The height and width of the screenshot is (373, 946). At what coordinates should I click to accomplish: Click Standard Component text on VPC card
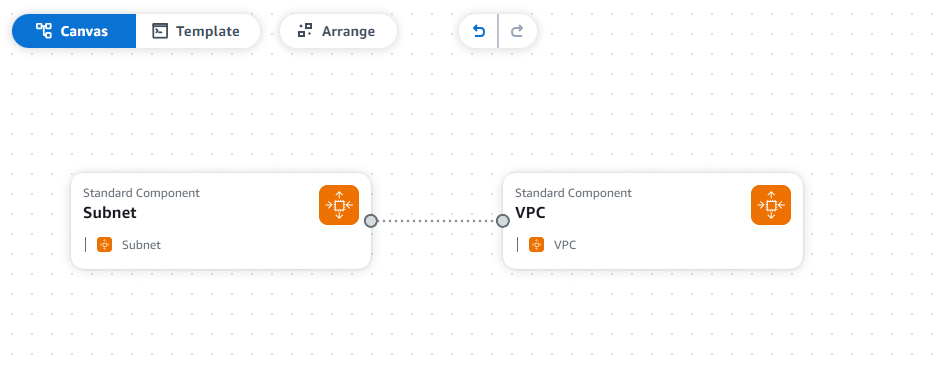pyautogui.click(x=573, y=193)
